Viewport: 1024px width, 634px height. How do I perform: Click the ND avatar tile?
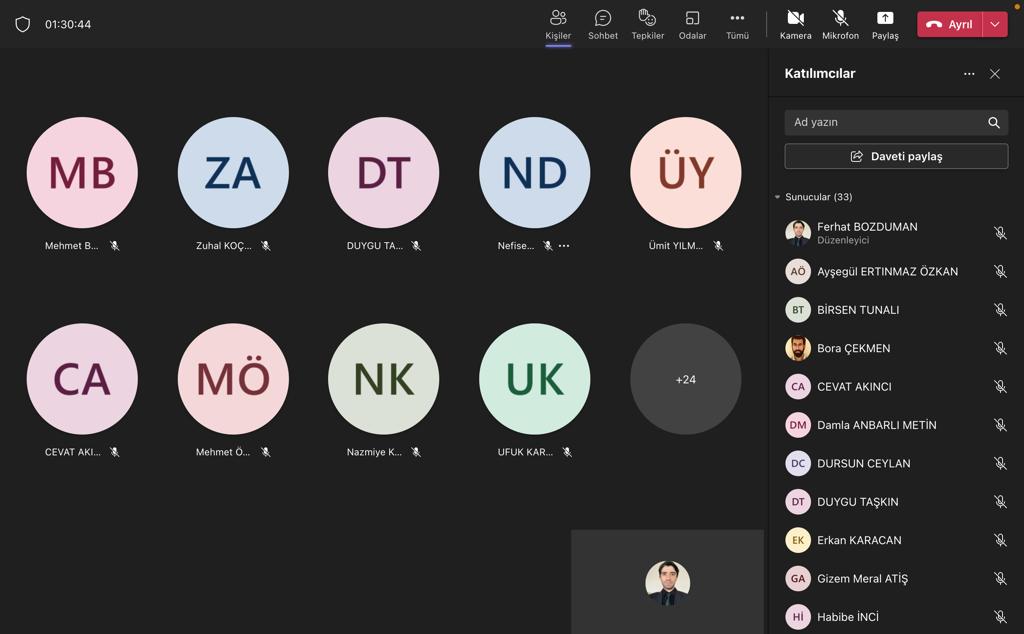(x=534, y=172)
